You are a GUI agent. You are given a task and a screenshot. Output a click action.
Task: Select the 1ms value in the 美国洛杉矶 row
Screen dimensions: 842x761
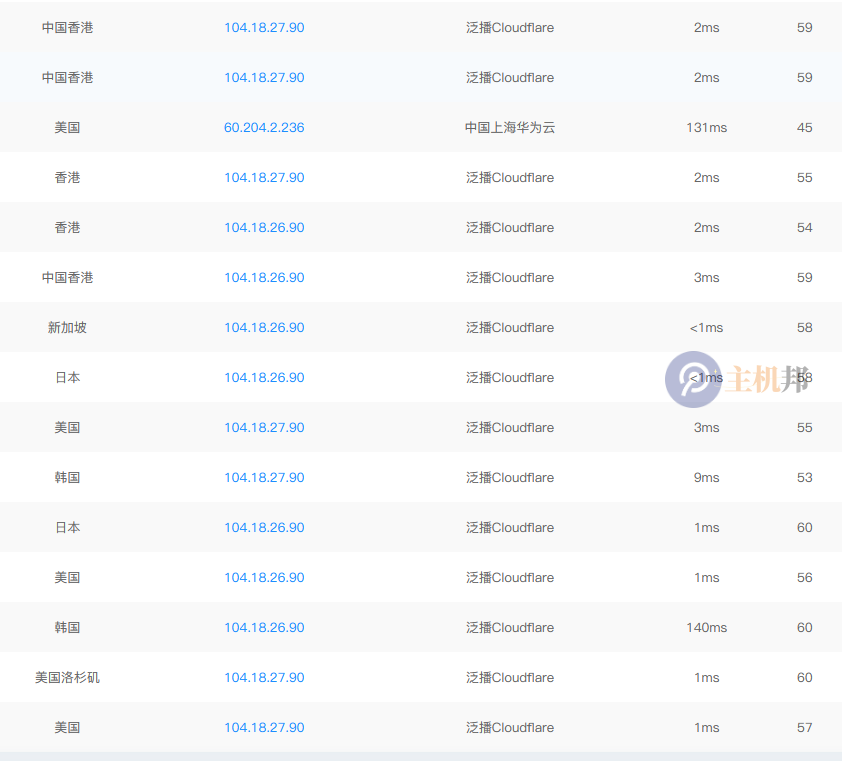pyautogui.click(x=706, y=678)
